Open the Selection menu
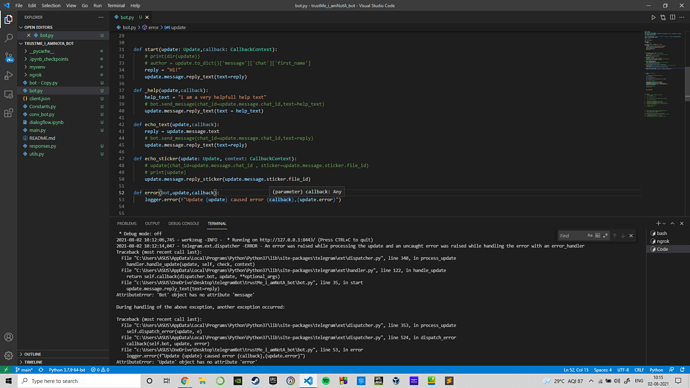This screenshot has width=690, height=388. pos(51,6)
